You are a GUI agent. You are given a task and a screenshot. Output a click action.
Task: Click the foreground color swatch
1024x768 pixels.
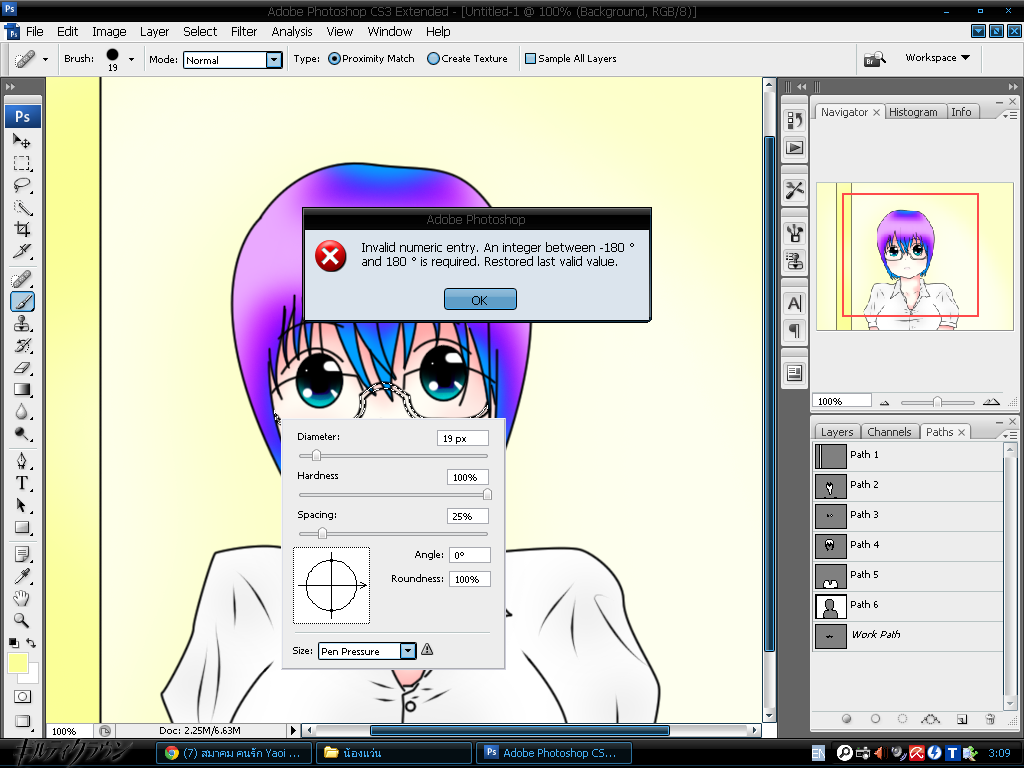click(x=17, y=663)
